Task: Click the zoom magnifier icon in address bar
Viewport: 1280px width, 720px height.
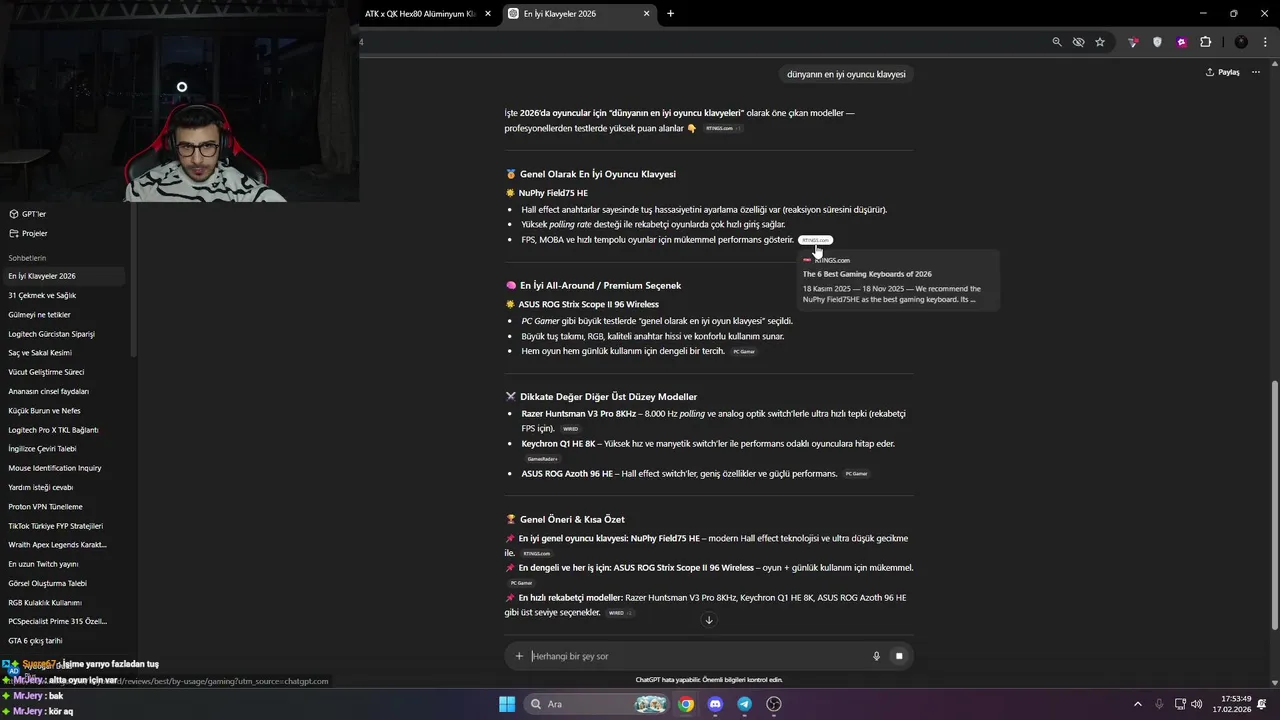Action: [1057, 42]
